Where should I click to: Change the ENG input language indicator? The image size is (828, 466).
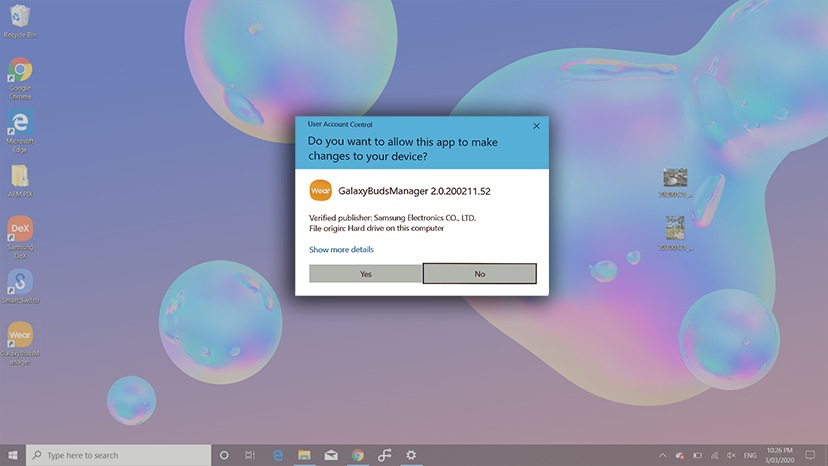(750, 455)
